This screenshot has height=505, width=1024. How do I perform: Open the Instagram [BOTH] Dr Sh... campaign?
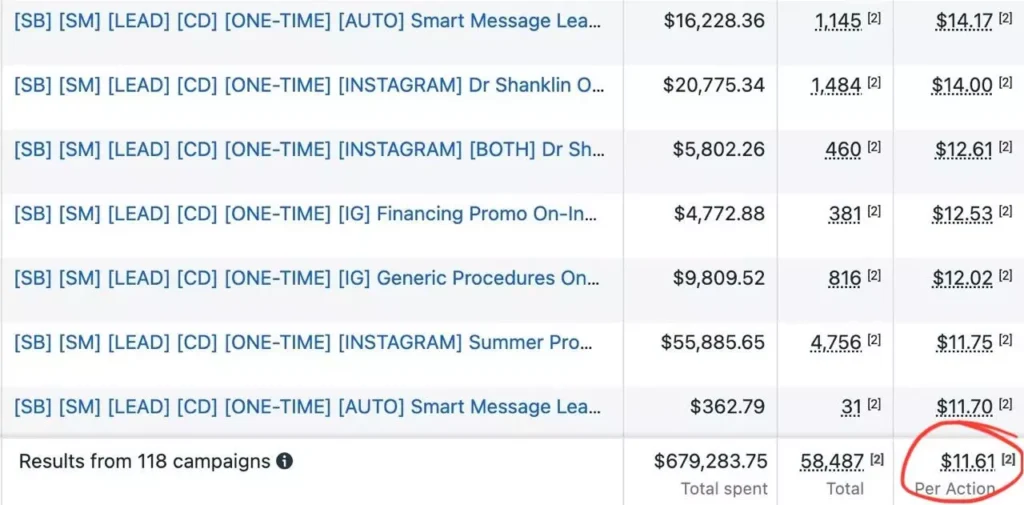point(309,150)
